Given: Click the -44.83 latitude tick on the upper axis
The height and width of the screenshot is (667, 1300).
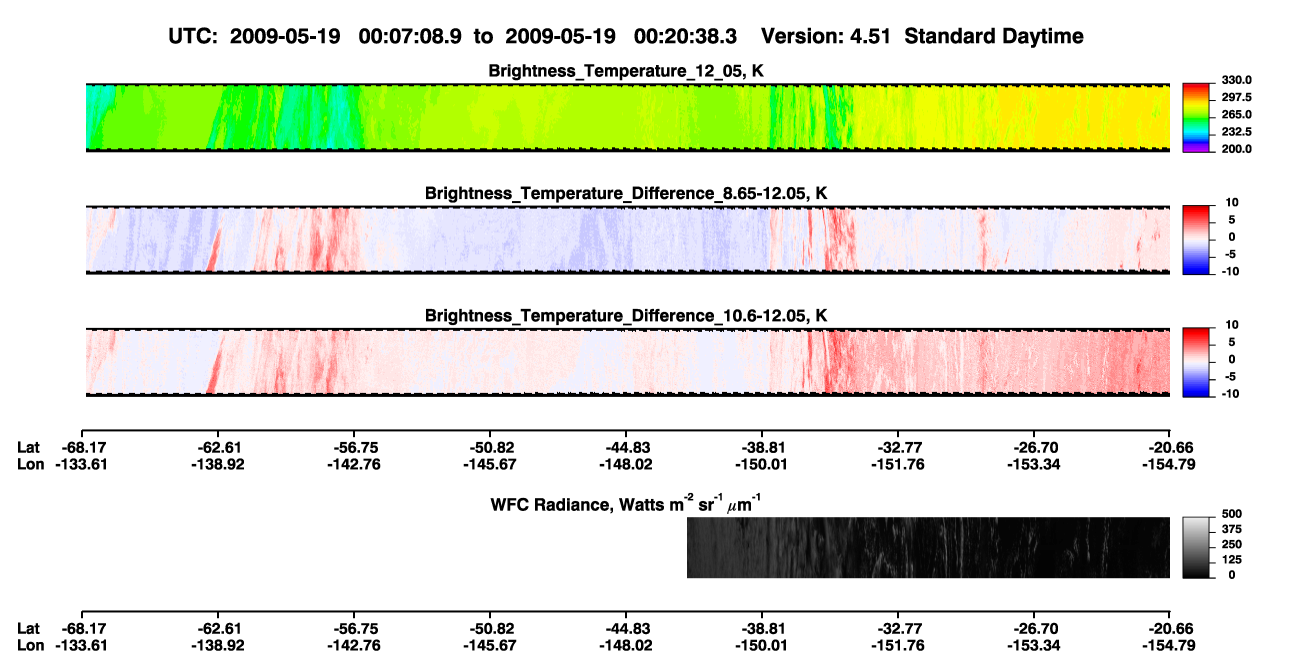Looking at the screenshot, I should [x=626, y=448].
